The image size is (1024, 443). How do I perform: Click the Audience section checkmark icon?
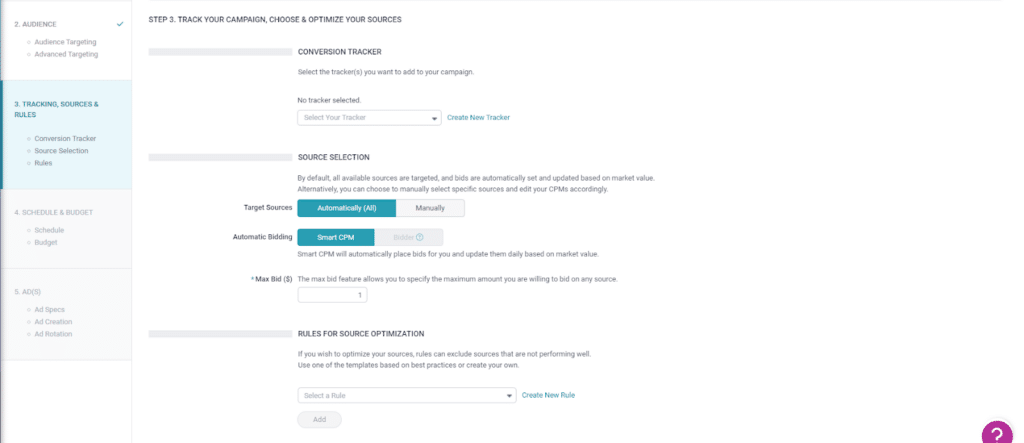coord(120,23)
